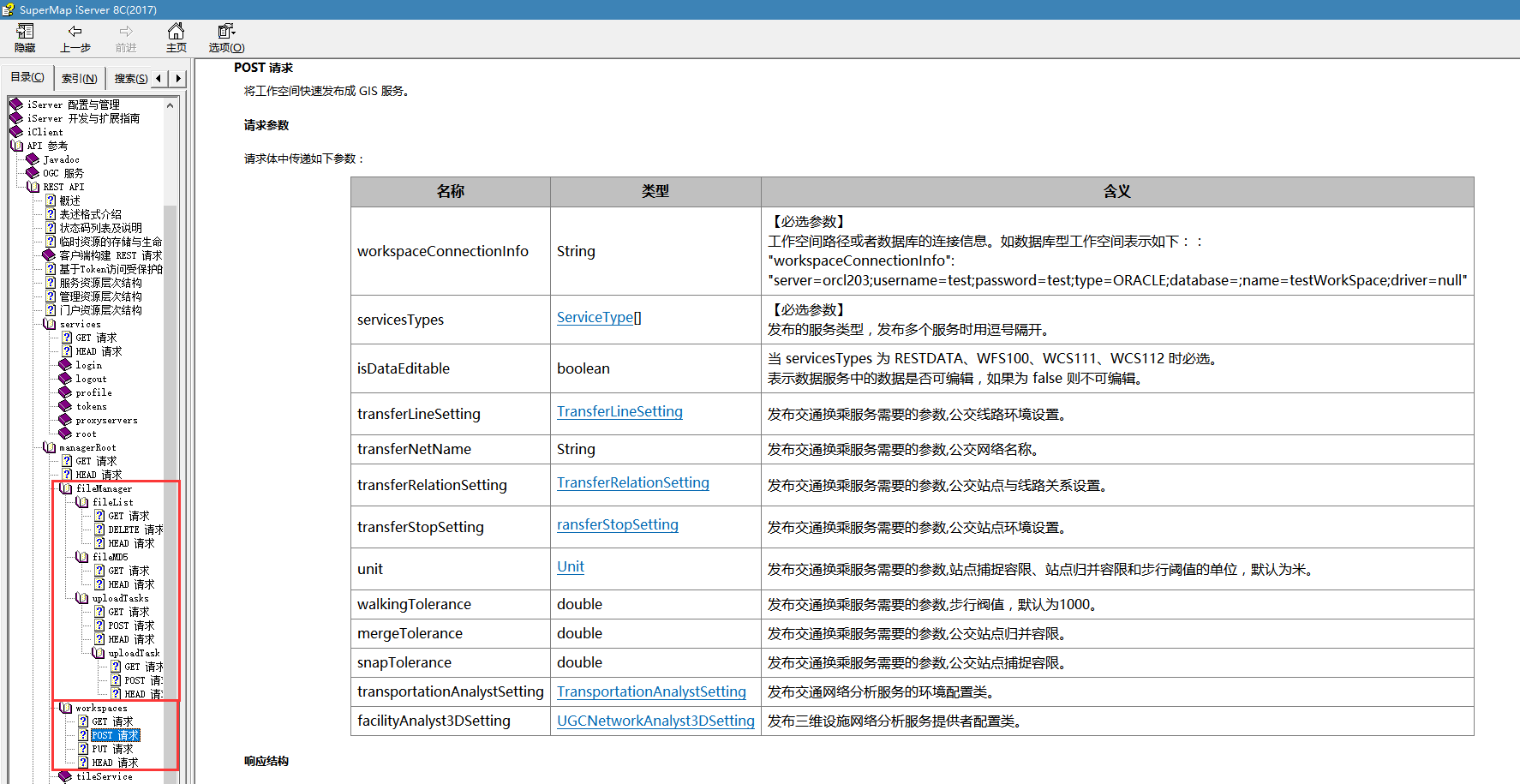Collapse the workspaces tree node
This screenshot has width=1520, height=784.
66,708
